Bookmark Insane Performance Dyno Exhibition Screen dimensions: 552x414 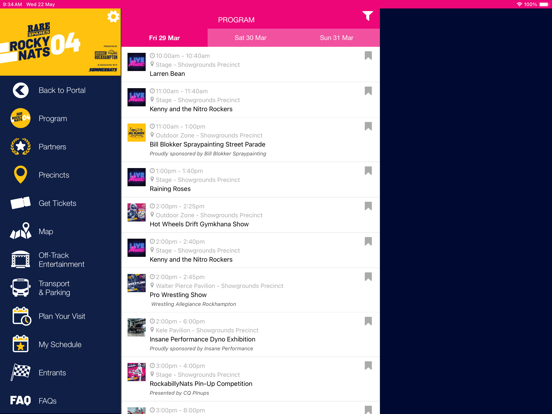pyautogui.click(x=368, y=321)
